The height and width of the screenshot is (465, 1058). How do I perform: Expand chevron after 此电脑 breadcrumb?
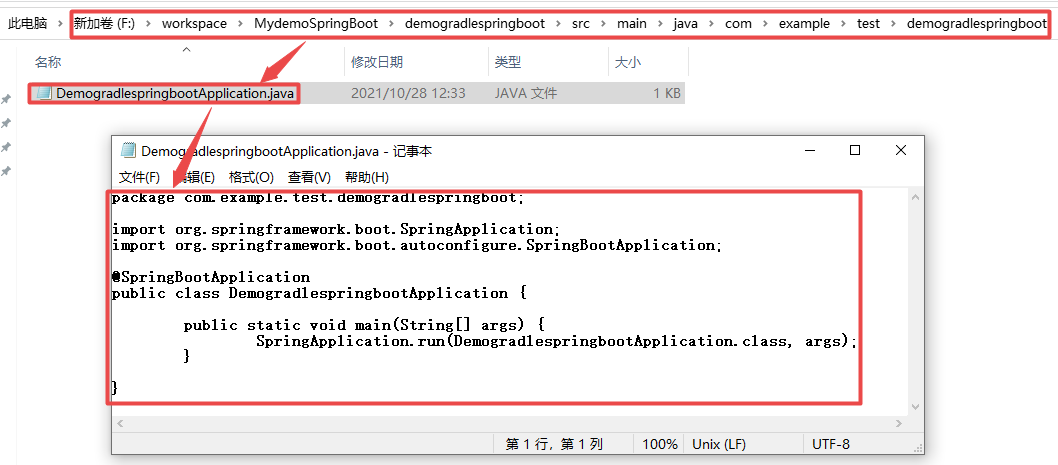[x=61, y=24]
